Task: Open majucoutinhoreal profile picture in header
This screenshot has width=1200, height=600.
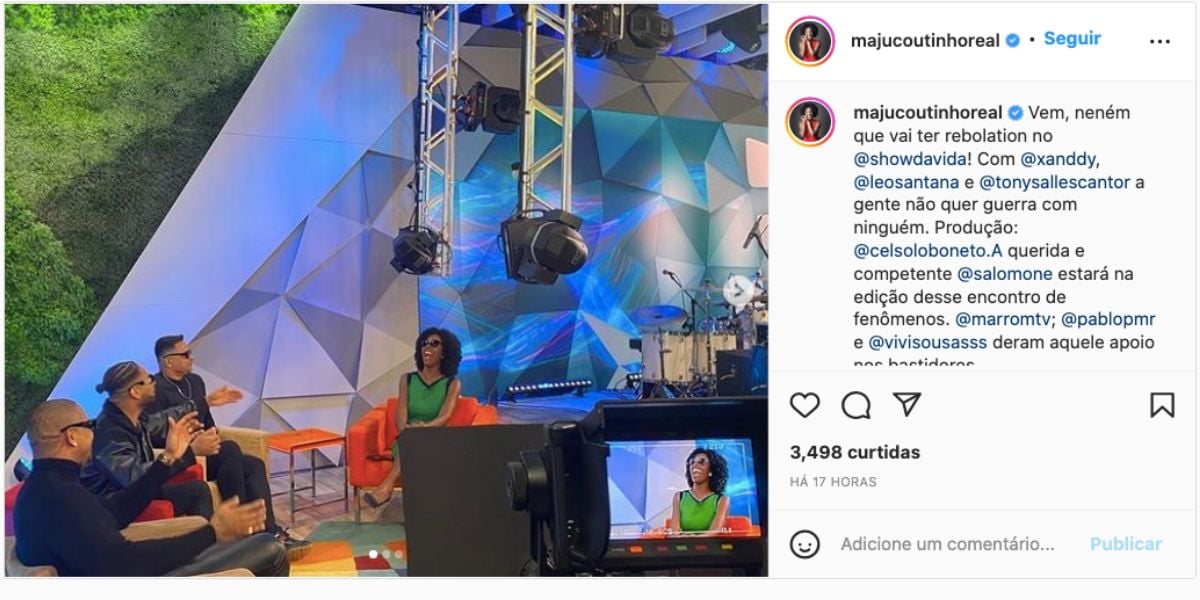Action: click(x=810, y=41)
